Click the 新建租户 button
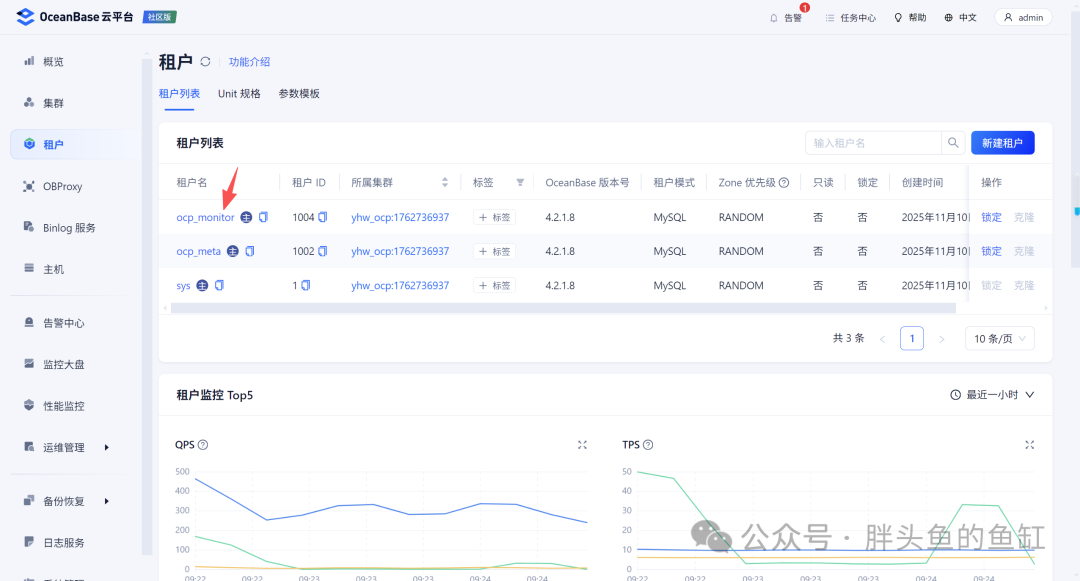1080x581 pixels. click(1002, 142)
